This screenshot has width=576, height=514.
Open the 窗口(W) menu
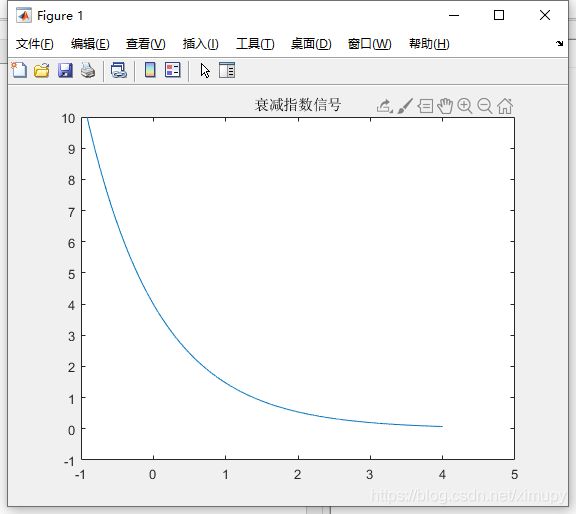(x=370, y=44)
